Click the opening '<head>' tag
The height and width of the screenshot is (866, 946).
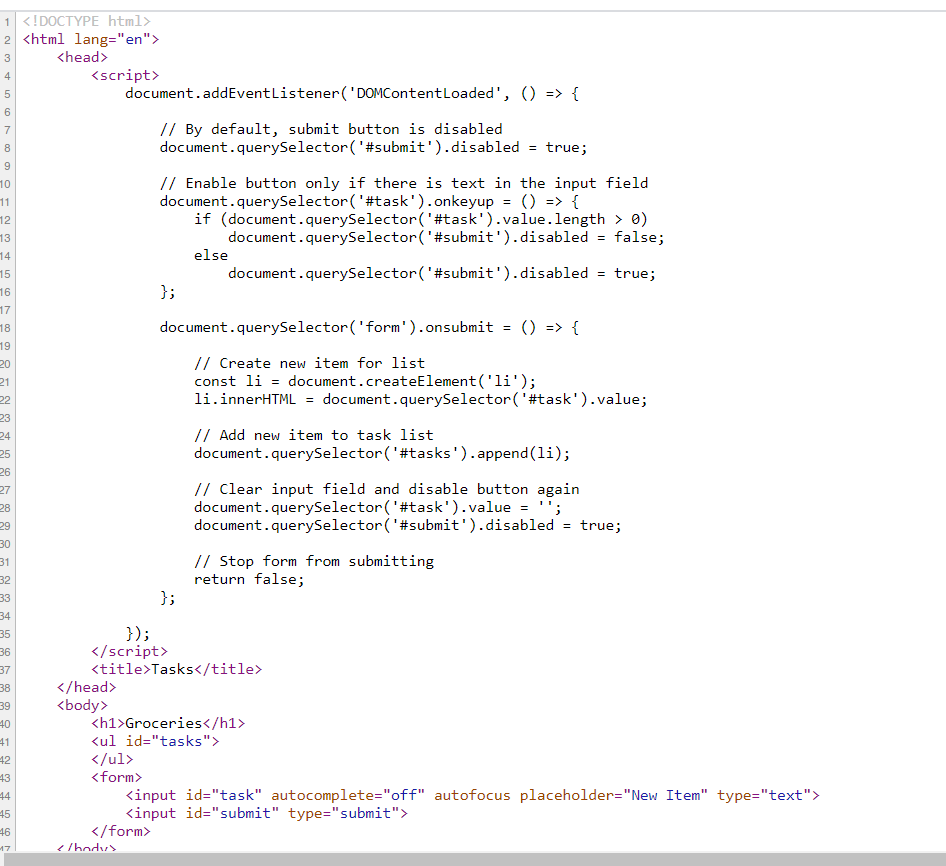pyautogui.click(x=83, y=57)
